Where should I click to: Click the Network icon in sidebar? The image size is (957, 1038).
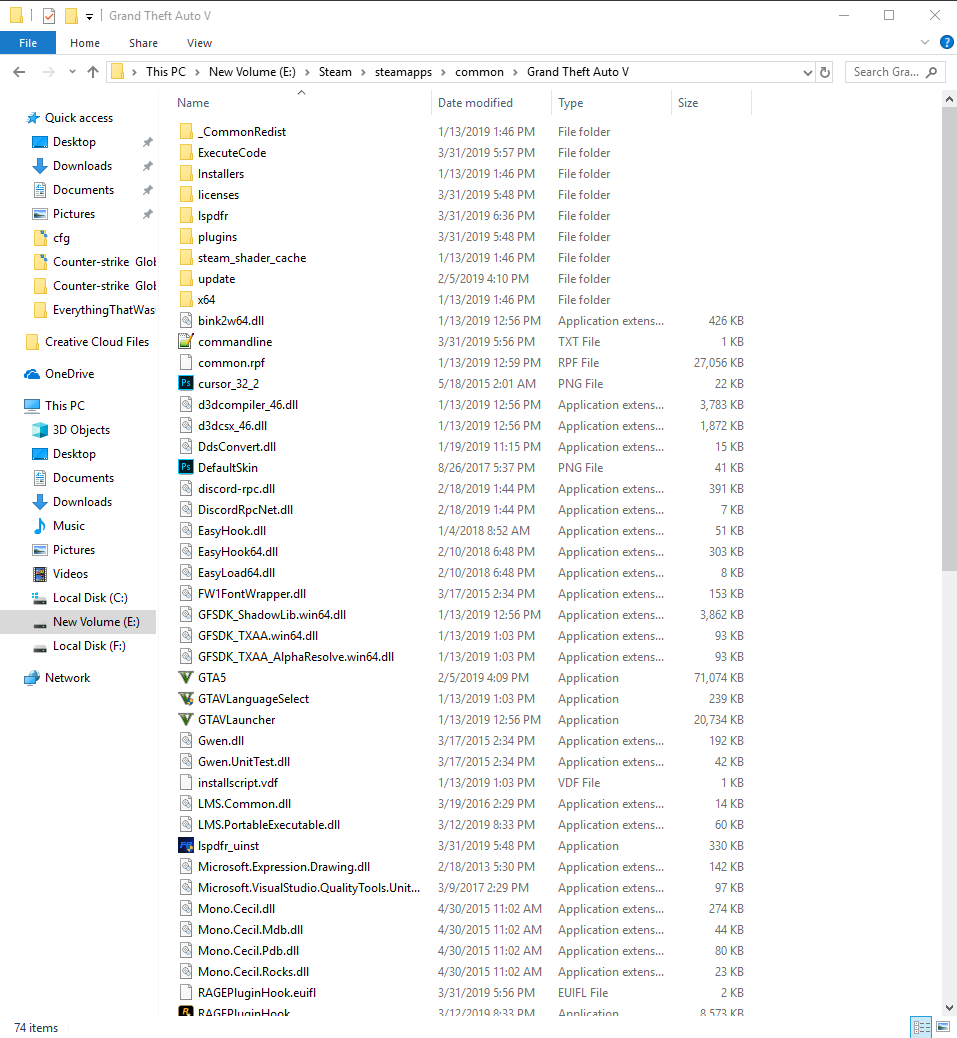32,678
